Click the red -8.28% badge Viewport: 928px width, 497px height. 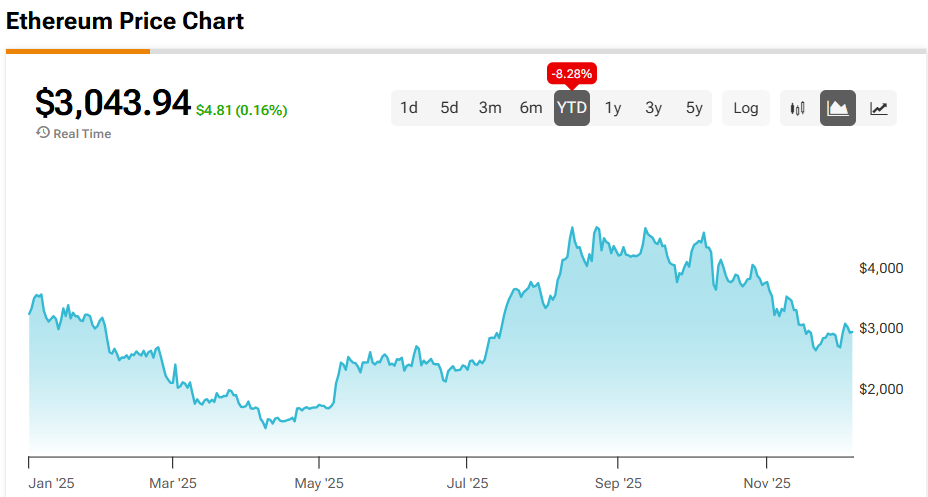click(572, 74)
